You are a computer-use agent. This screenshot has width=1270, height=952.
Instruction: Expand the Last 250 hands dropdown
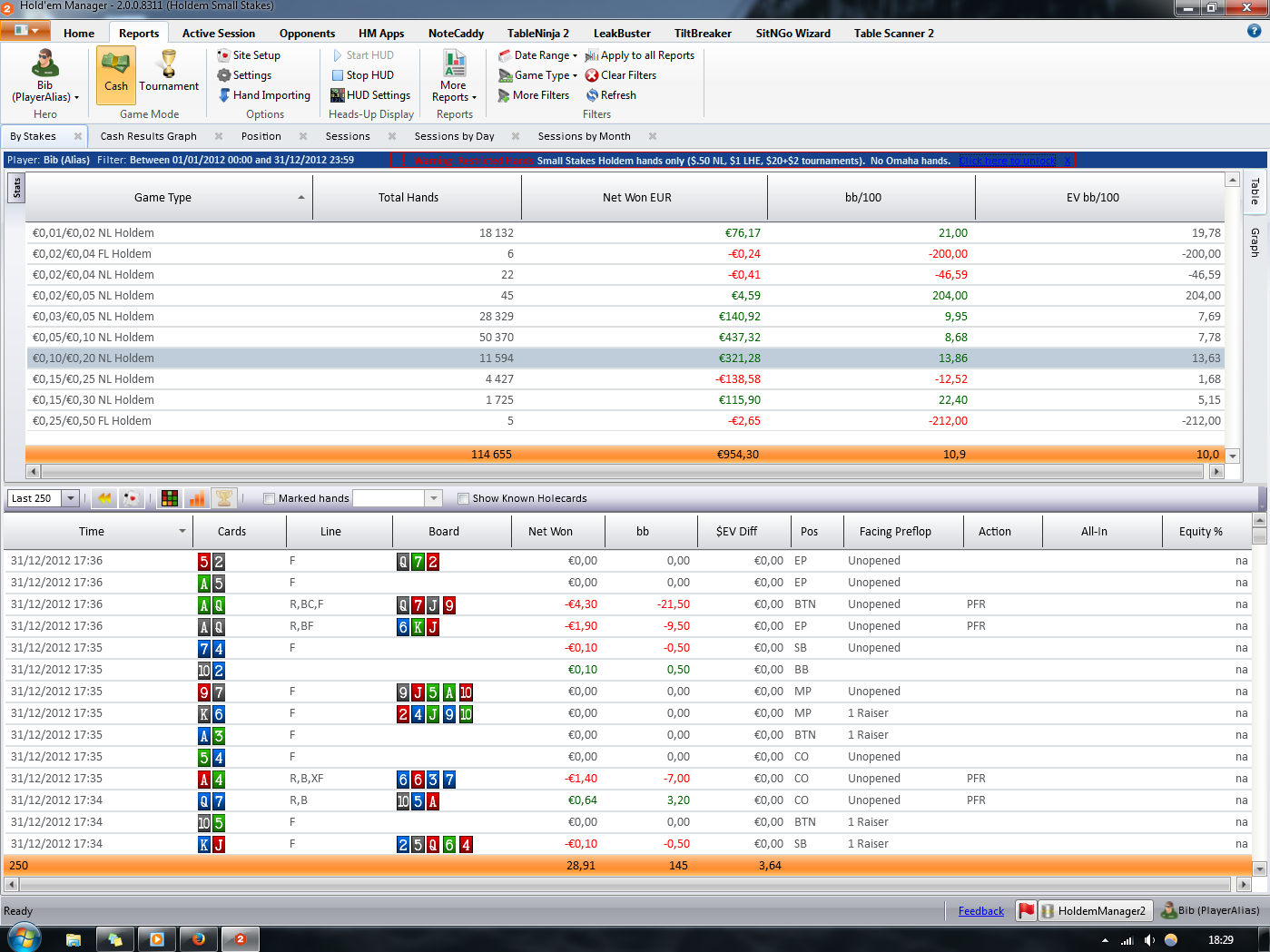click(x=70, y=498)
